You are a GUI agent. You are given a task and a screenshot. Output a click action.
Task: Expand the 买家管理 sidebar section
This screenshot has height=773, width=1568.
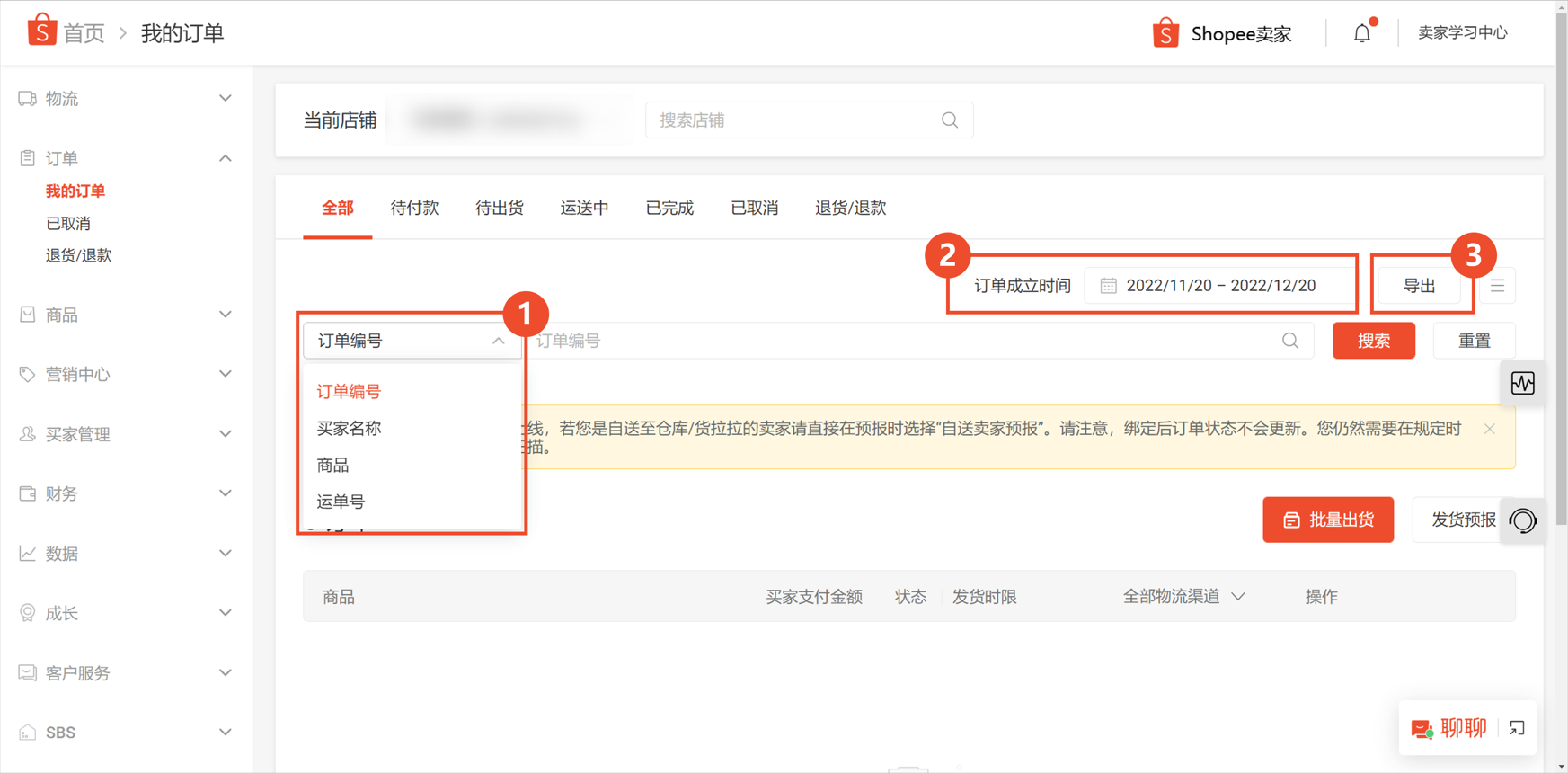[226, 434]
